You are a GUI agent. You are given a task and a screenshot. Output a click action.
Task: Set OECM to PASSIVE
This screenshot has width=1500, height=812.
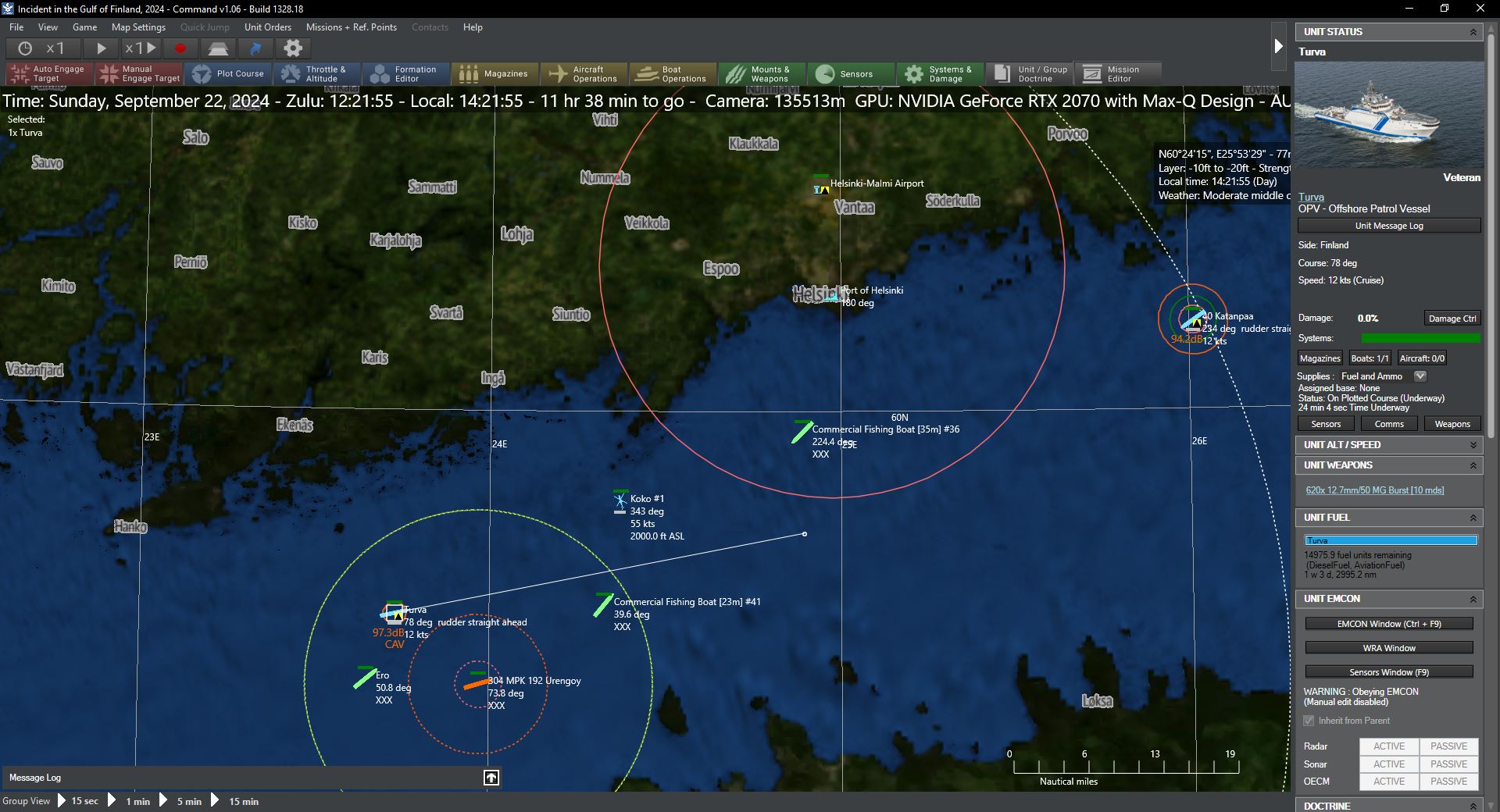click(x=1448, y=782)
